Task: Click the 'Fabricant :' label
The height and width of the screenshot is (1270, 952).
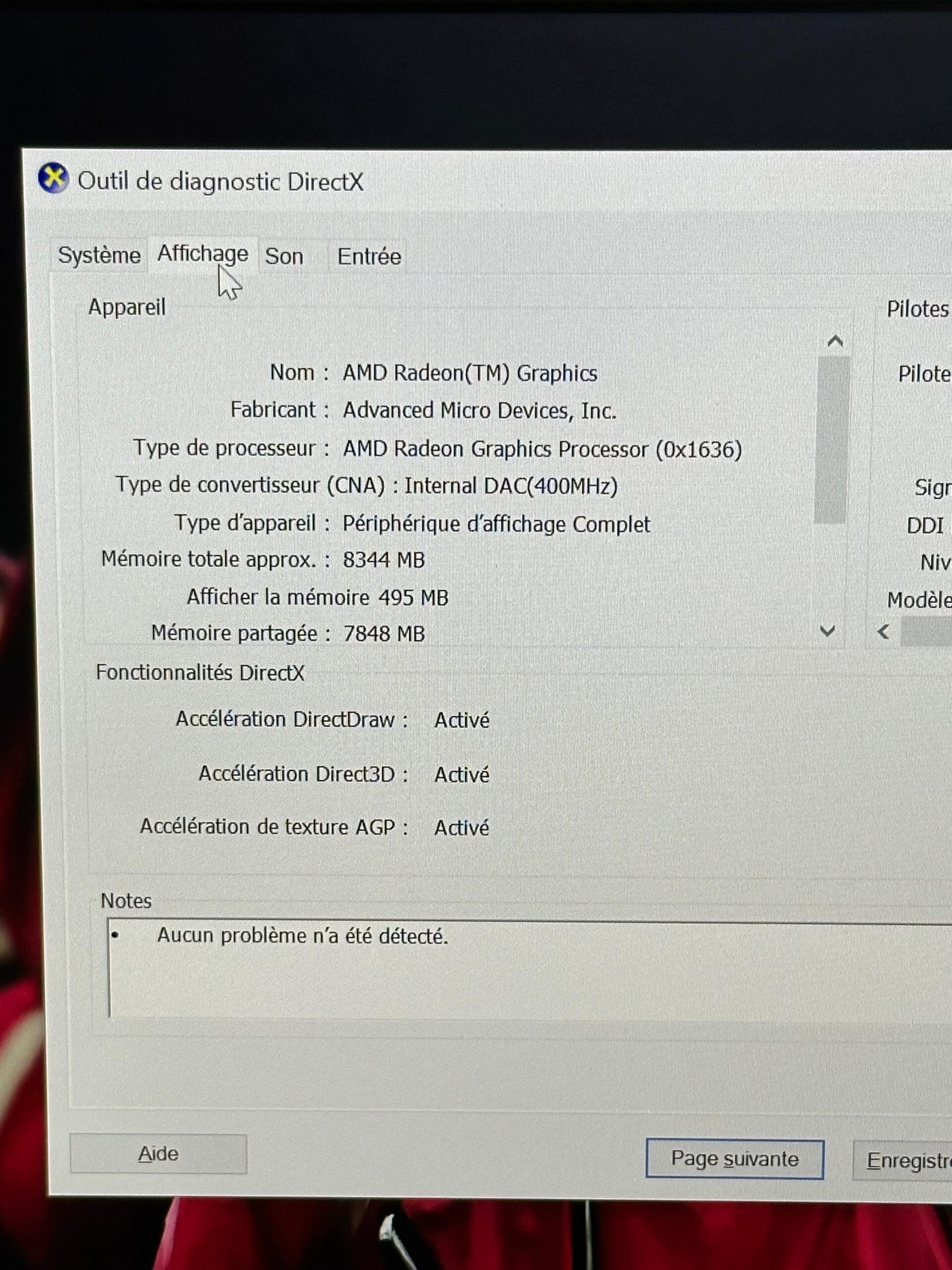Action: click(x=280, y=410)
